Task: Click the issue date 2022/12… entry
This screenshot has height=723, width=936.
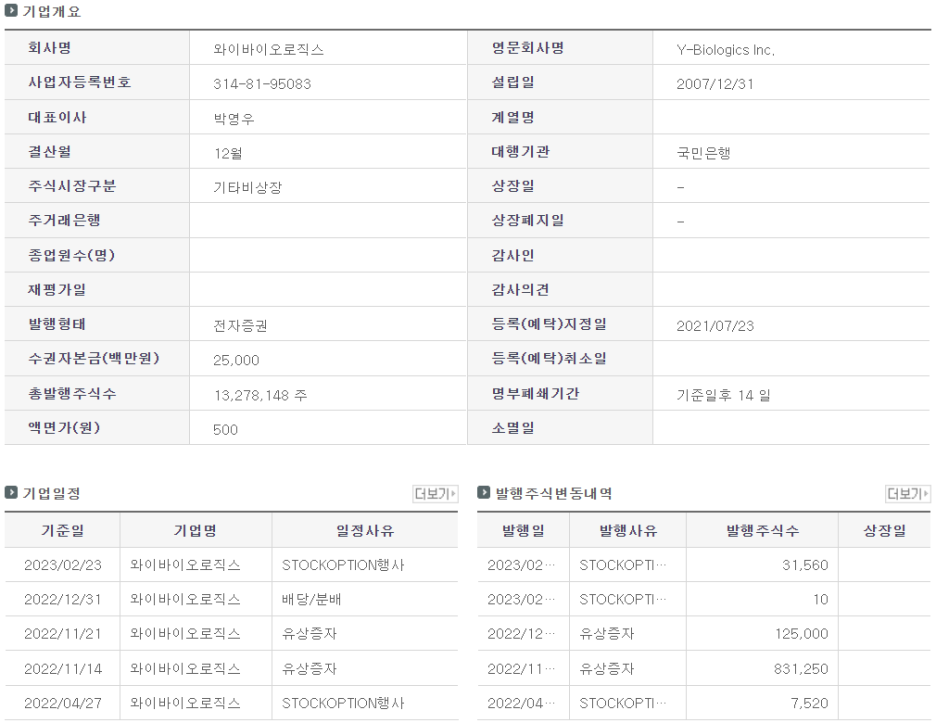Action: tap(521, 634)
